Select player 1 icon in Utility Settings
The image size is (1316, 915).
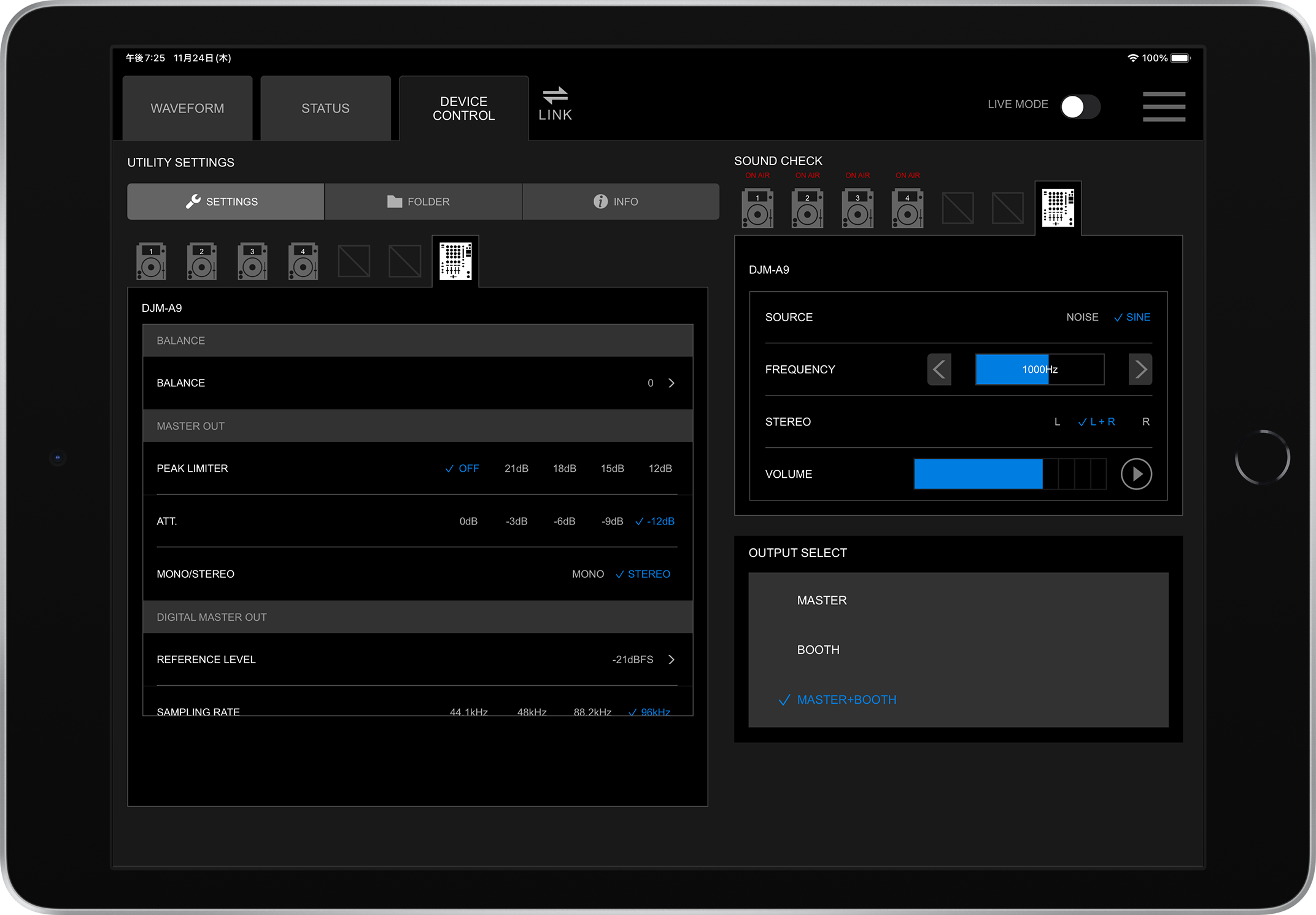coord(151,261)
